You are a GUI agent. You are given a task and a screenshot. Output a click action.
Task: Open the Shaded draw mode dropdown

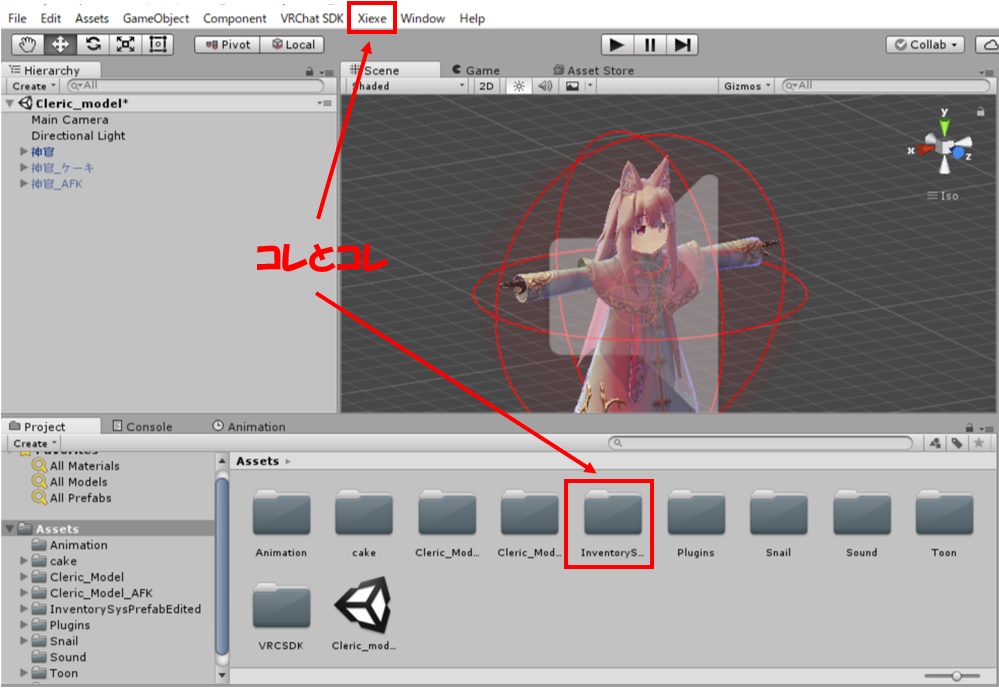point(406,86)
